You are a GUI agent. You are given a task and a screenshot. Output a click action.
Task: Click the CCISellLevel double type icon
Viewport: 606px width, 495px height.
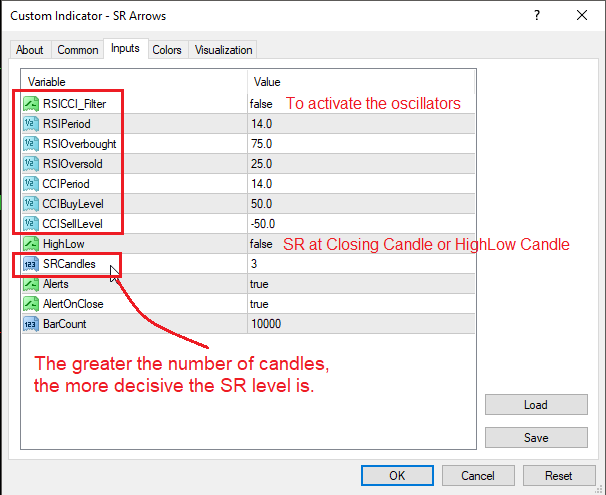(31, 224)
